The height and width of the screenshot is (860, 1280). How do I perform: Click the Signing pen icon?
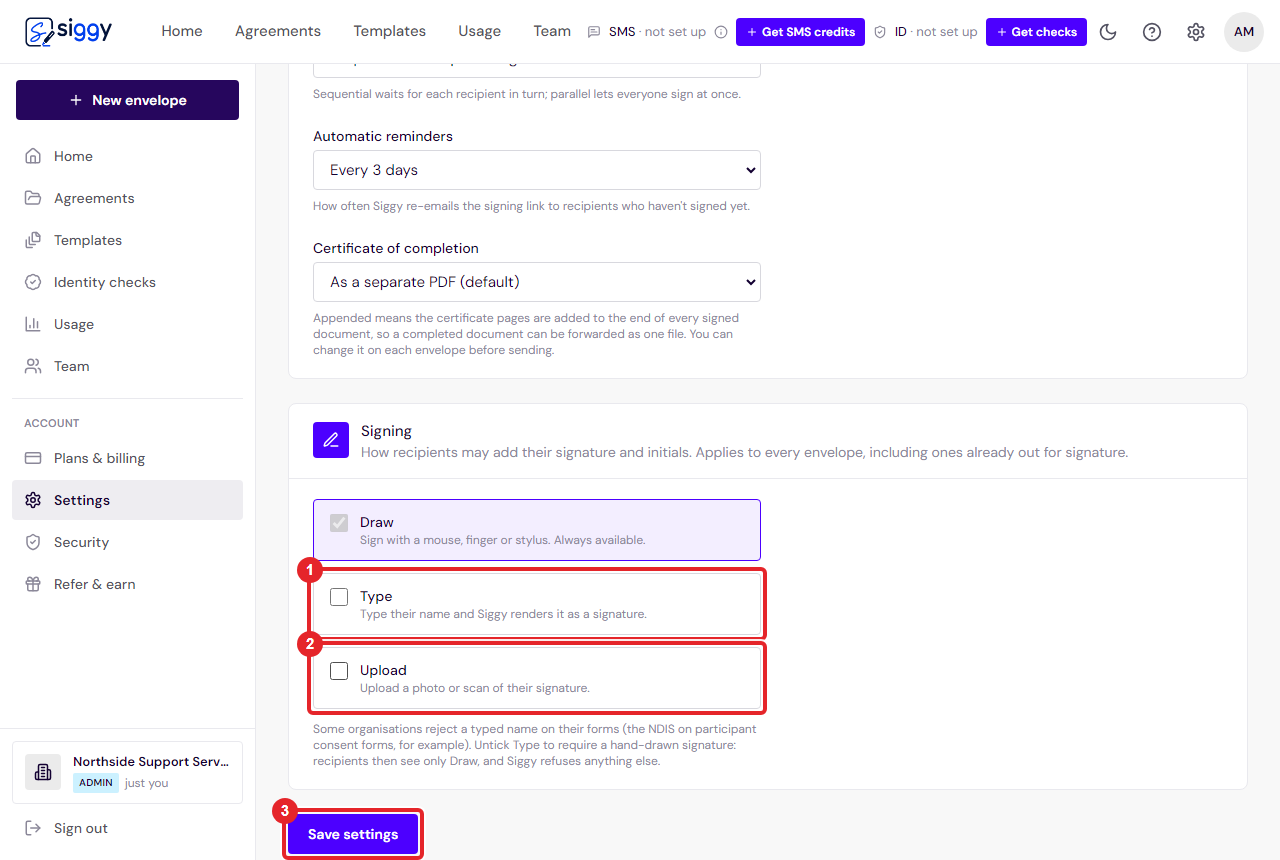[331, 440]
